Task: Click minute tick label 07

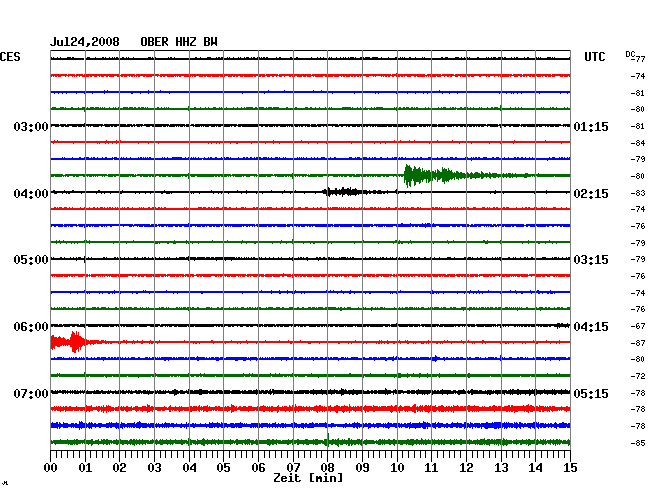Action: pos(293,467)
